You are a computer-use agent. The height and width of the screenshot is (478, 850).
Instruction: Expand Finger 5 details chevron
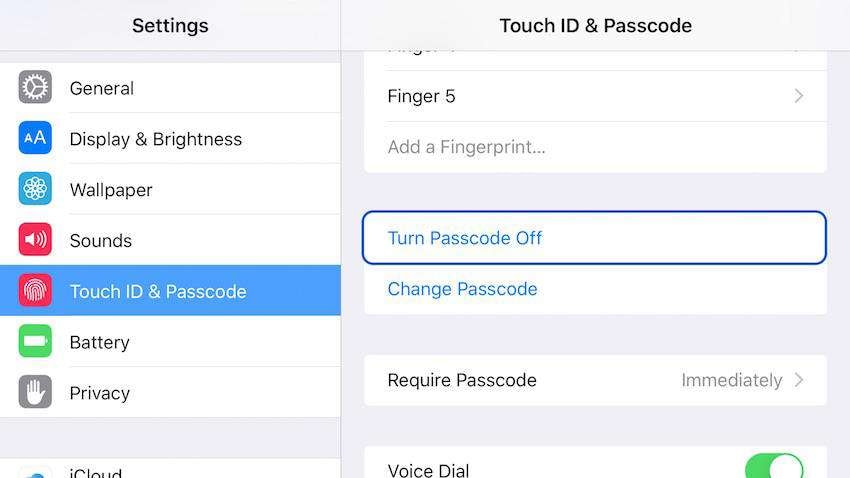click(x=799, y=96)
